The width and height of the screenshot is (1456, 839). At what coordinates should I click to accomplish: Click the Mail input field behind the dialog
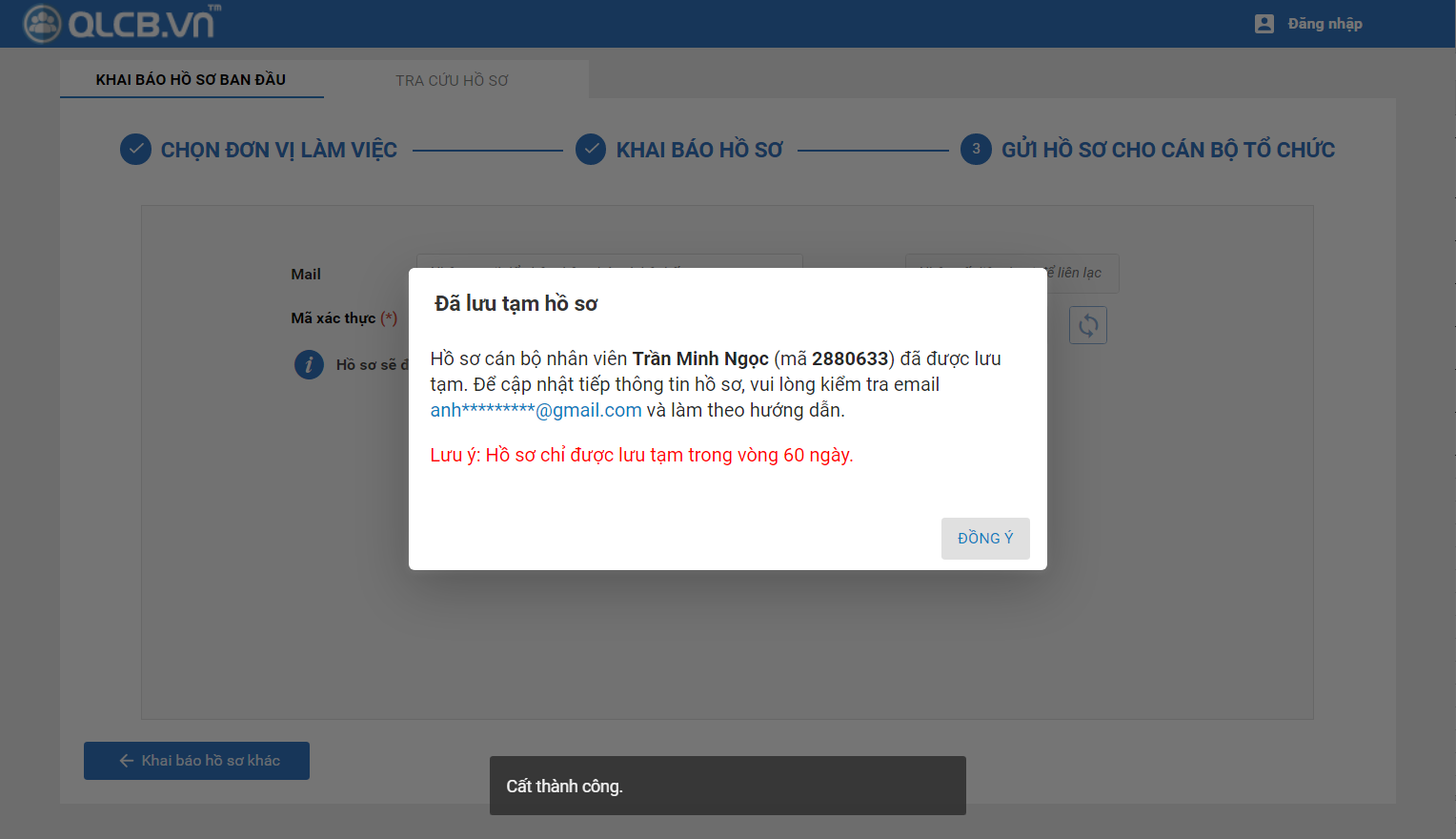tap(609, 261)
